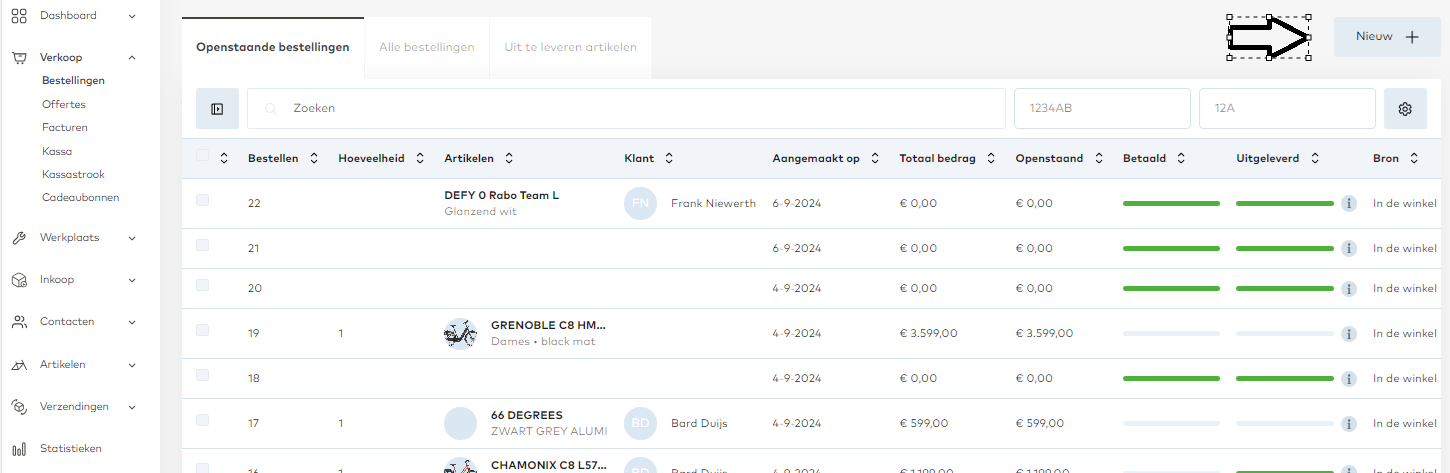Click info icon for order 22
The width and height of the screenshot is (1450, 473).
(x=1348, y=204)
